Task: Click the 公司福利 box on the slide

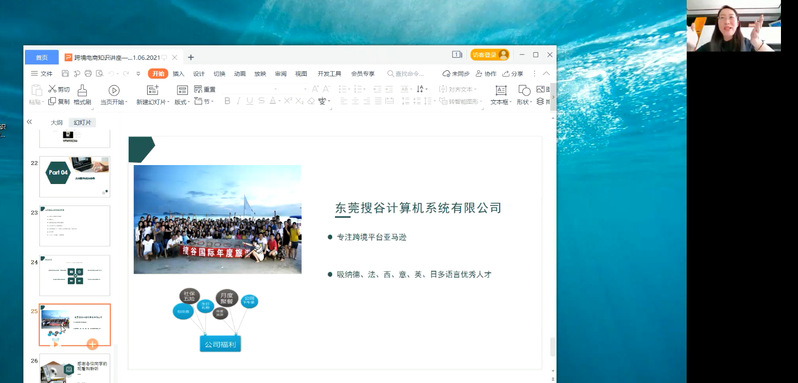Action: 220,344
